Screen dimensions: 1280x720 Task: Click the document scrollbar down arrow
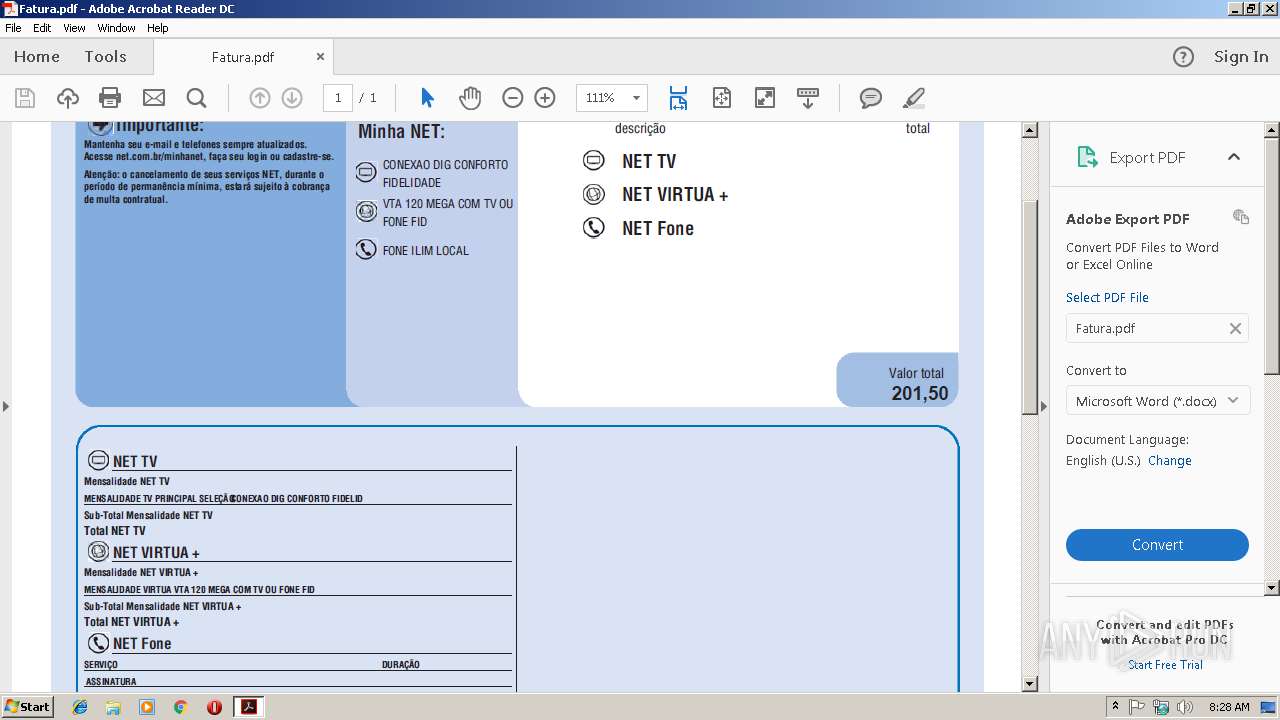pyautogui.click(x=1030, y=684)
